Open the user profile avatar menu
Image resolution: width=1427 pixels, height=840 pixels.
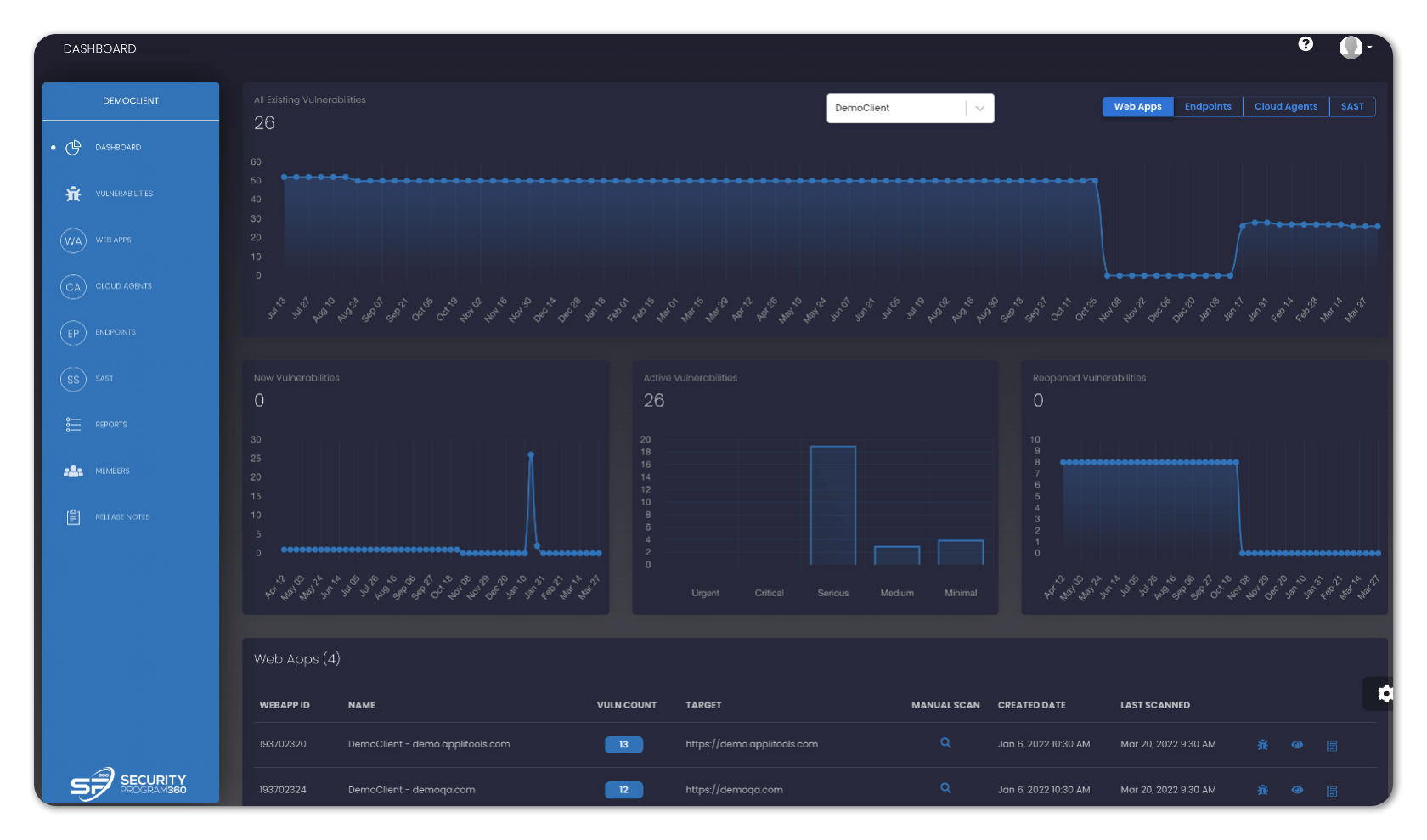(x=1356, y=48)
